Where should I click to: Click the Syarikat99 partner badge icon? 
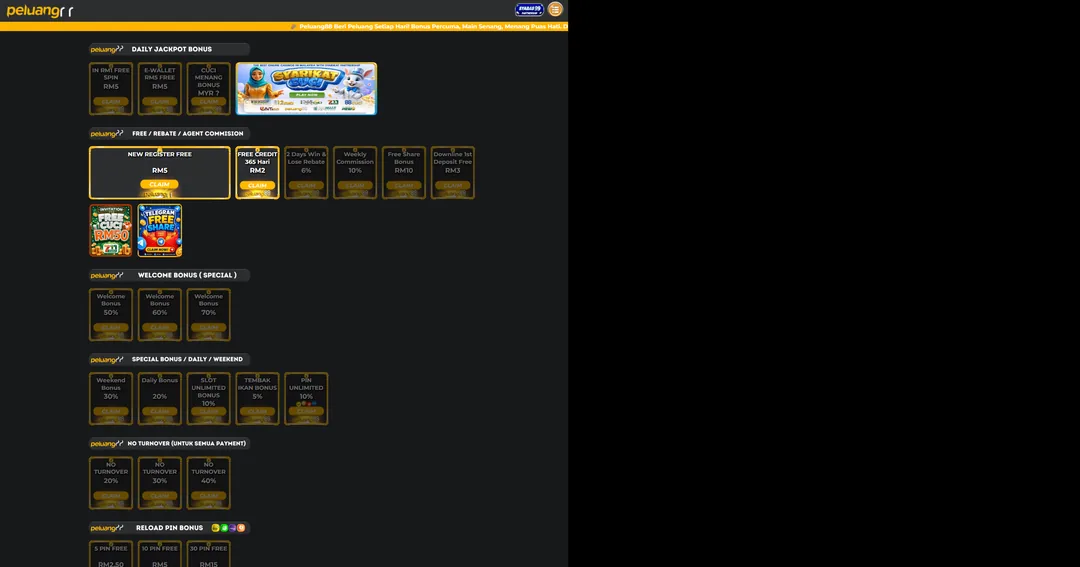click(529, 10)
